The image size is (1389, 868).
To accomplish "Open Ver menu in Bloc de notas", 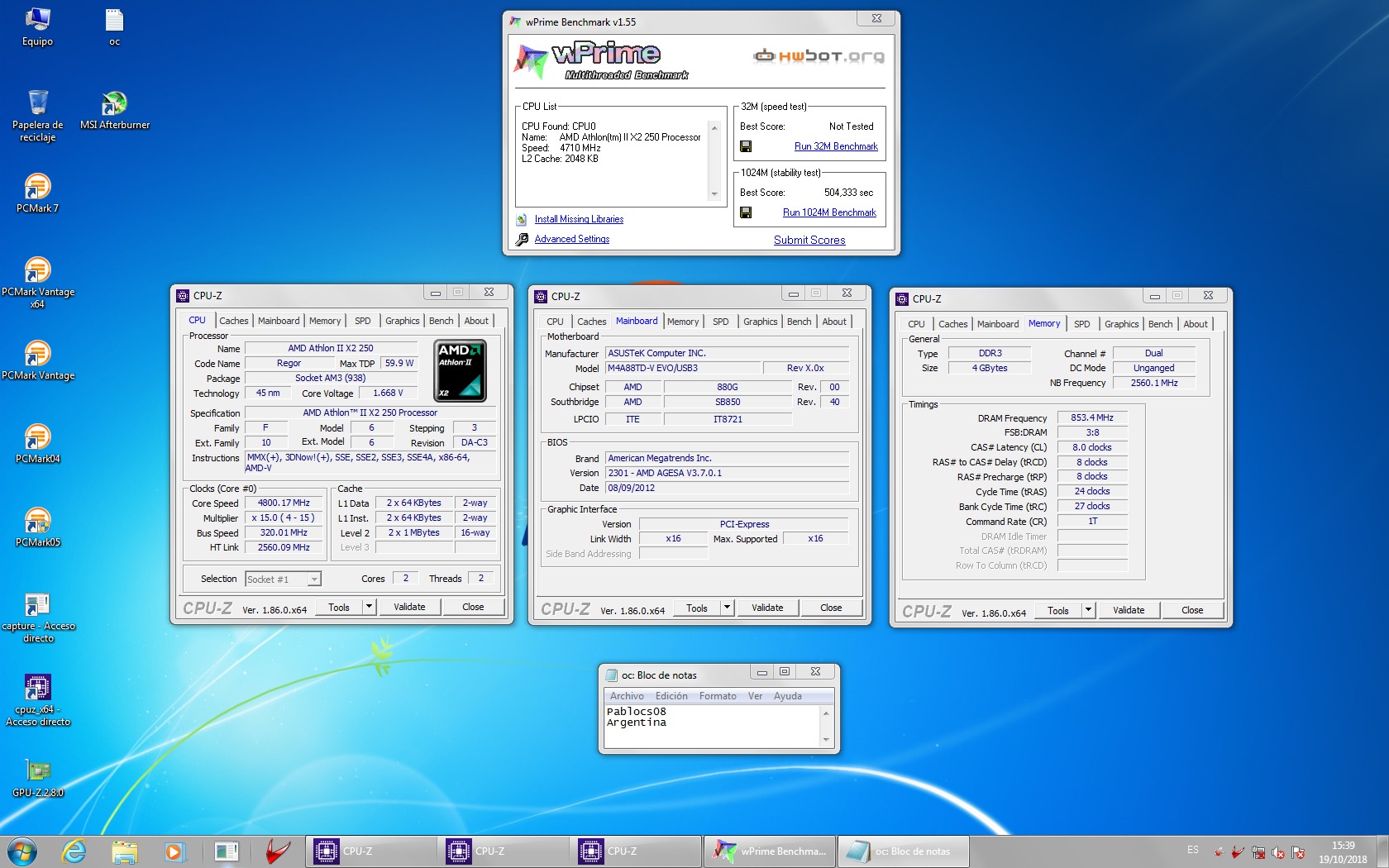I will click(755, 696).
